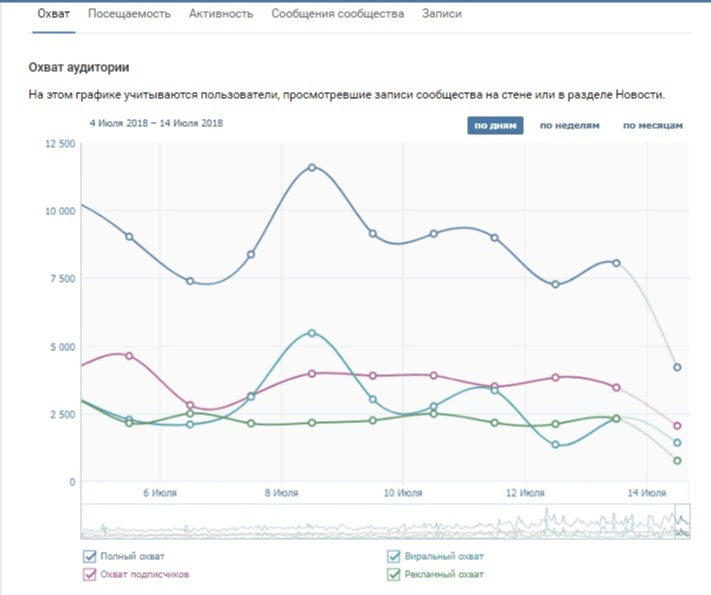Click the Виральный охват legend label
This screenshot has height=595, width=711.
coord(444,556)
